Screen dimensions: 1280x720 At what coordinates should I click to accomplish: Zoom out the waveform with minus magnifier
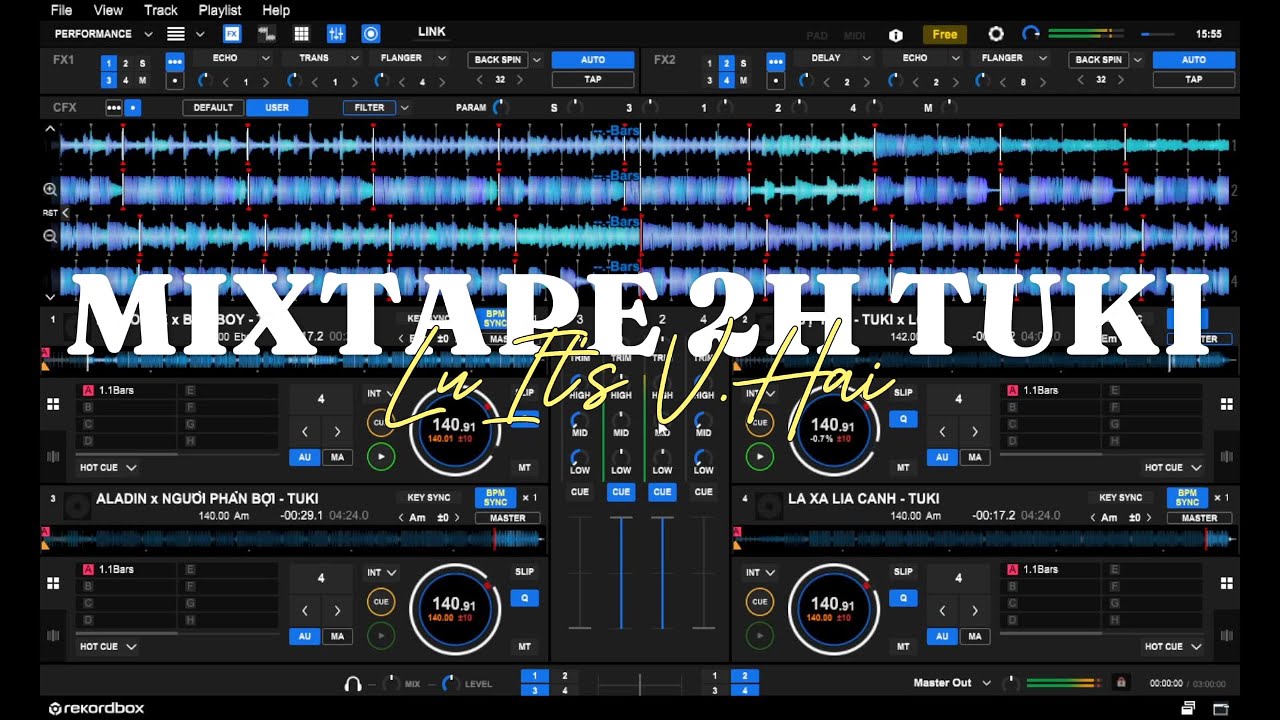50,236
